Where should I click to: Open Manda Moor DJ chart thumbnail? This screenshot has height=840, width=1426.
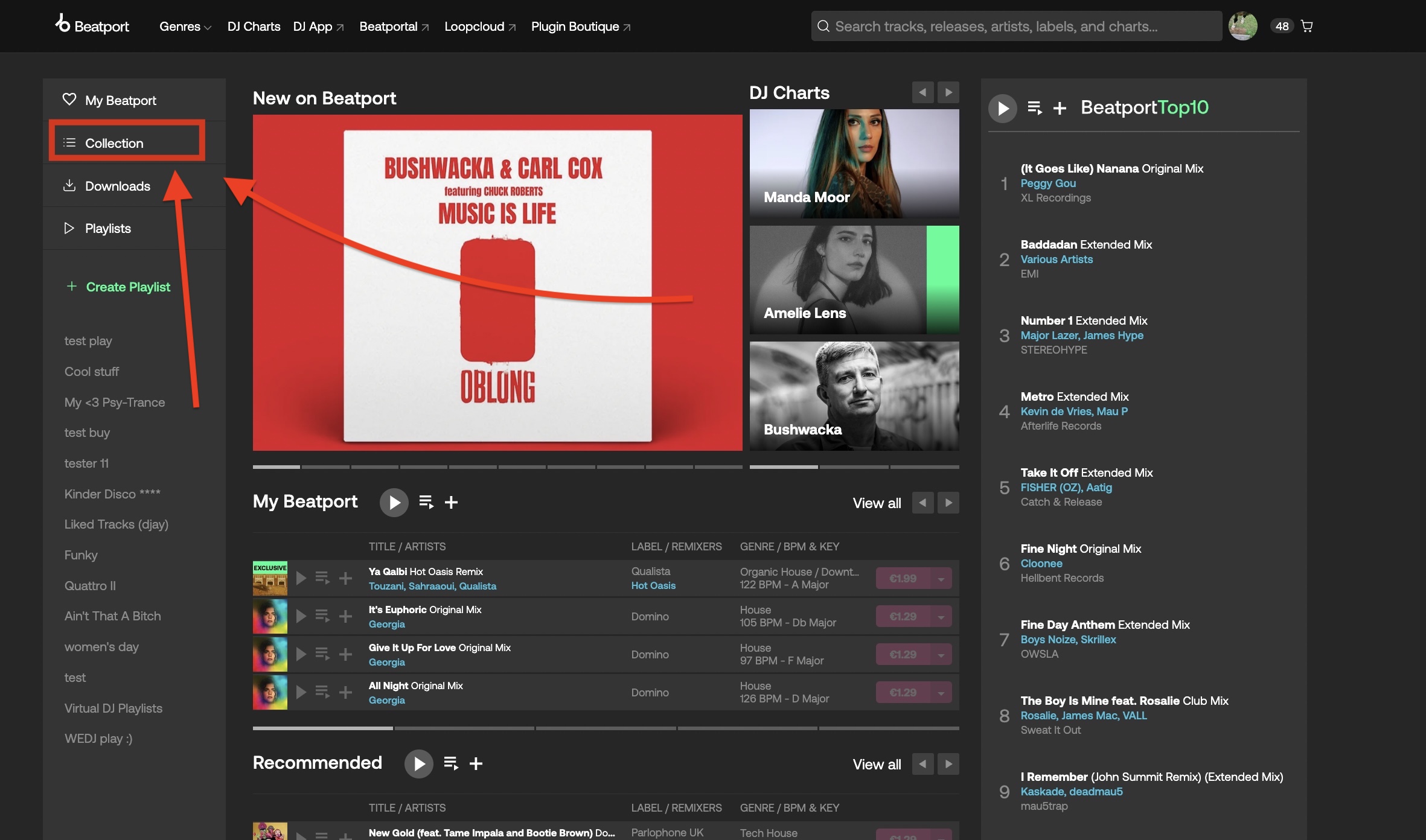point(854,163)
